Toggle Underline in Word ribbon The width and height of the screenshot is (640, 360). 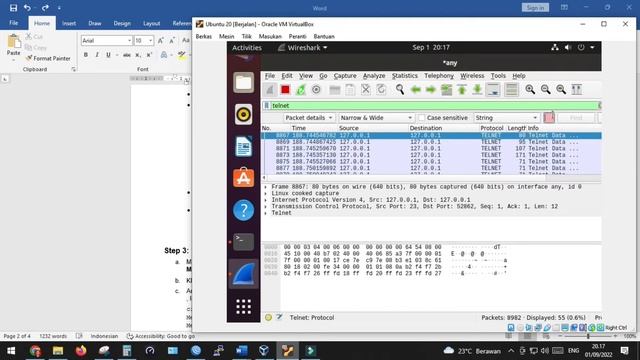[x=108, y=55]
